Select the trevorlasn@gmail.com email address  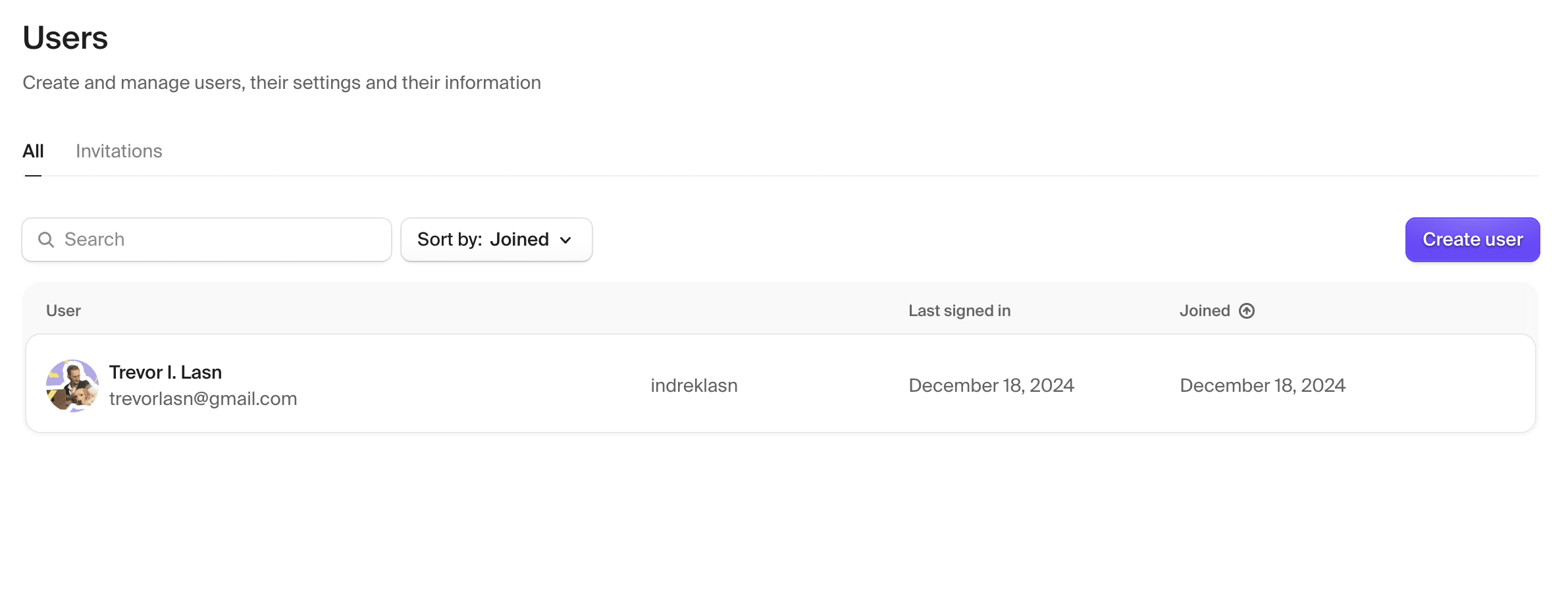(203, 398)
